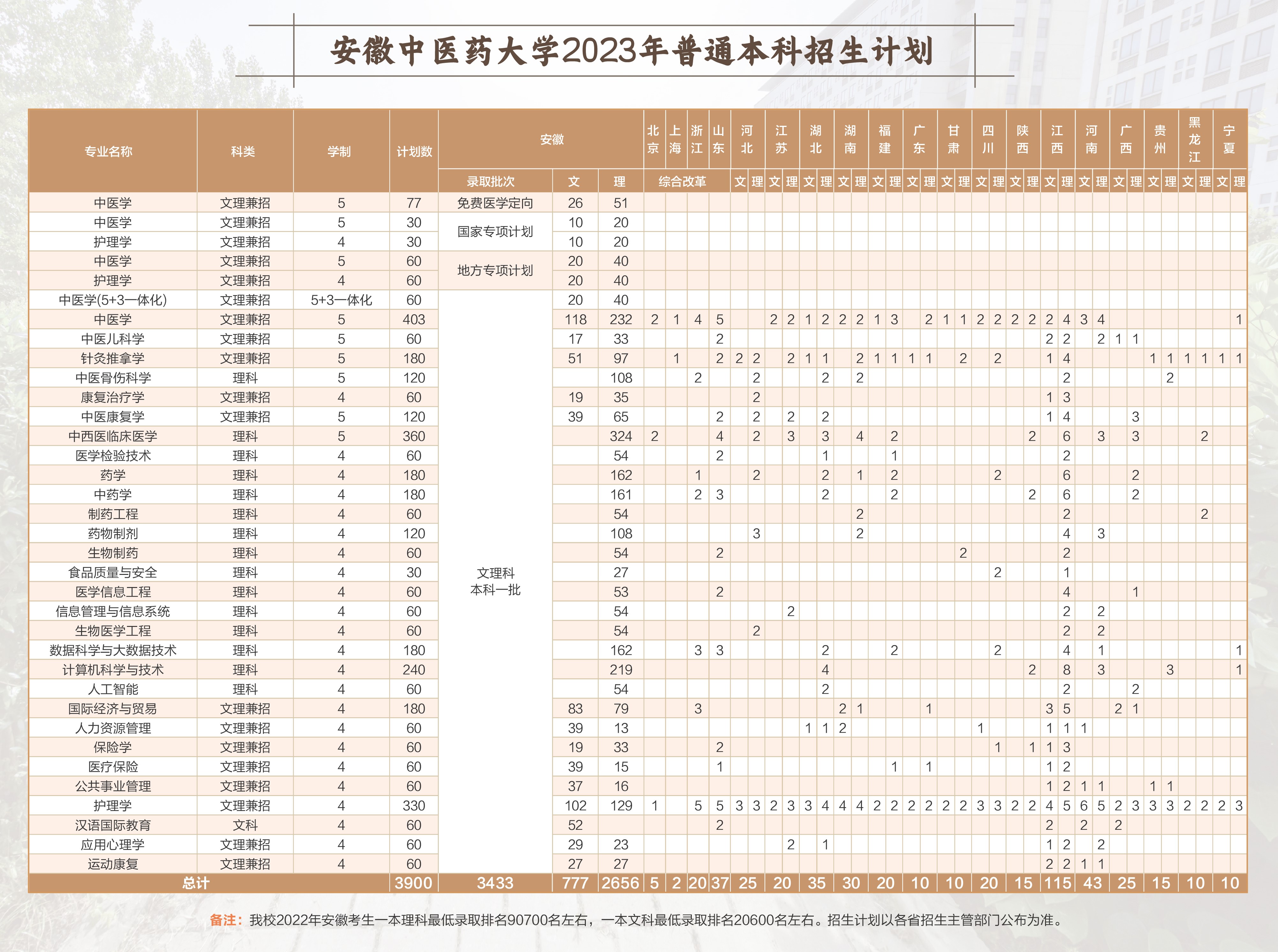Select the 国际经济与贸易 major name
Image resolution: width=1278 pixels, height=952 pixels.
[113, 709]
